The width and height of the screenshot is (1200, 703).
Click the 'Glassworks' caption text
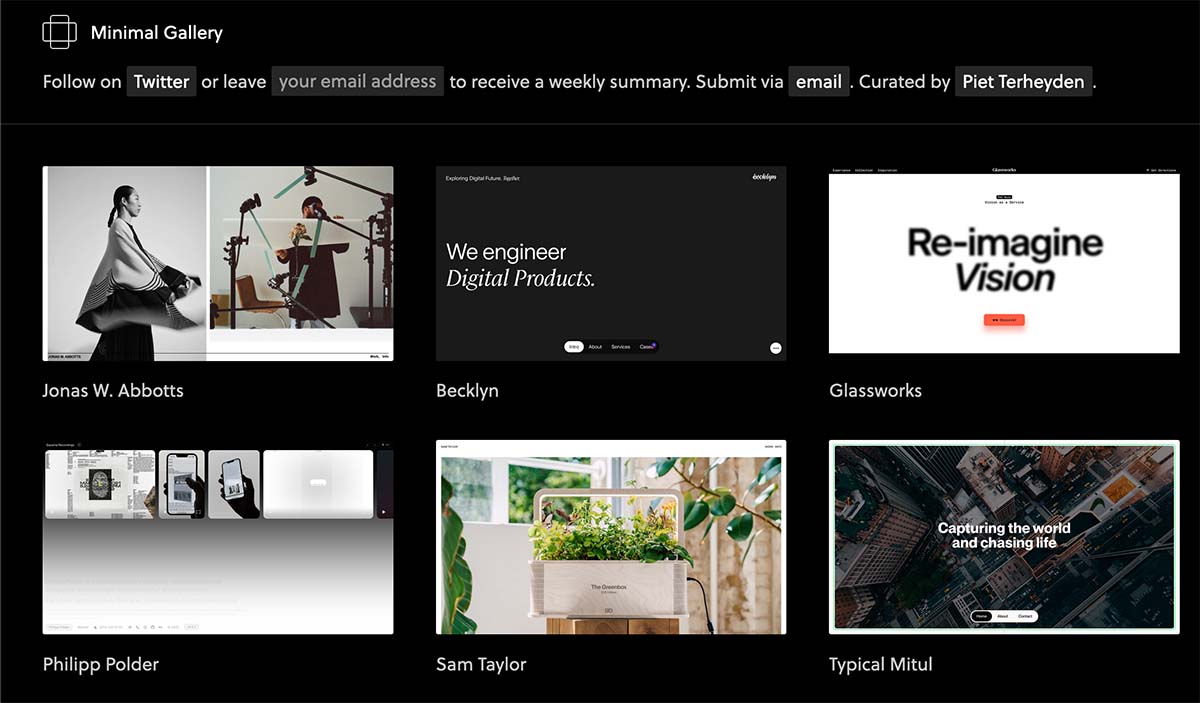875,390
